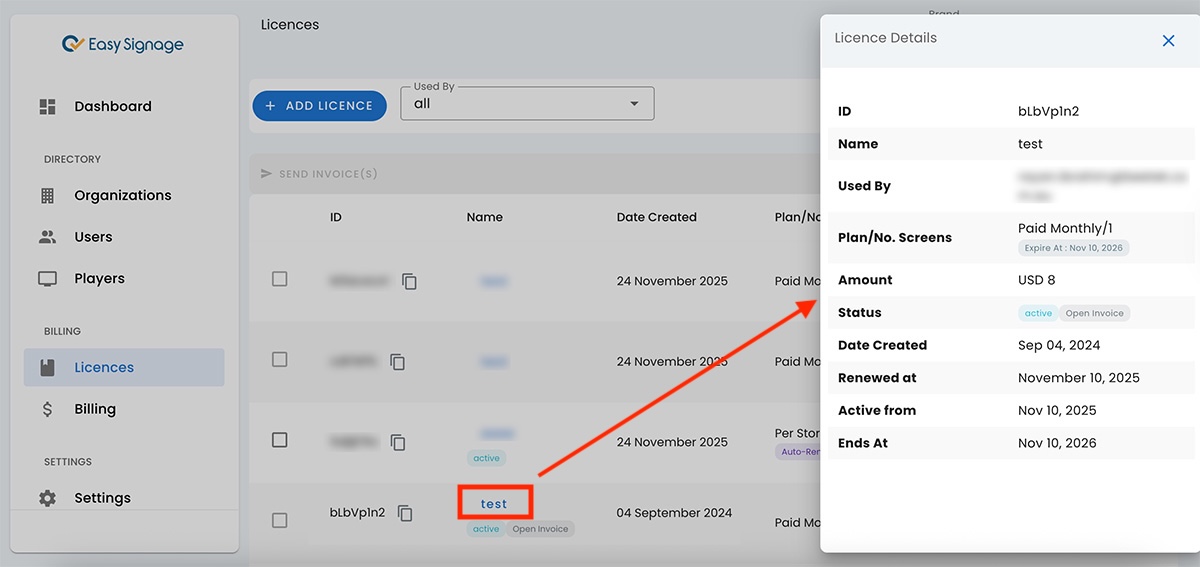
Task: Sort by Date Created column header
Action: (656, 217)
